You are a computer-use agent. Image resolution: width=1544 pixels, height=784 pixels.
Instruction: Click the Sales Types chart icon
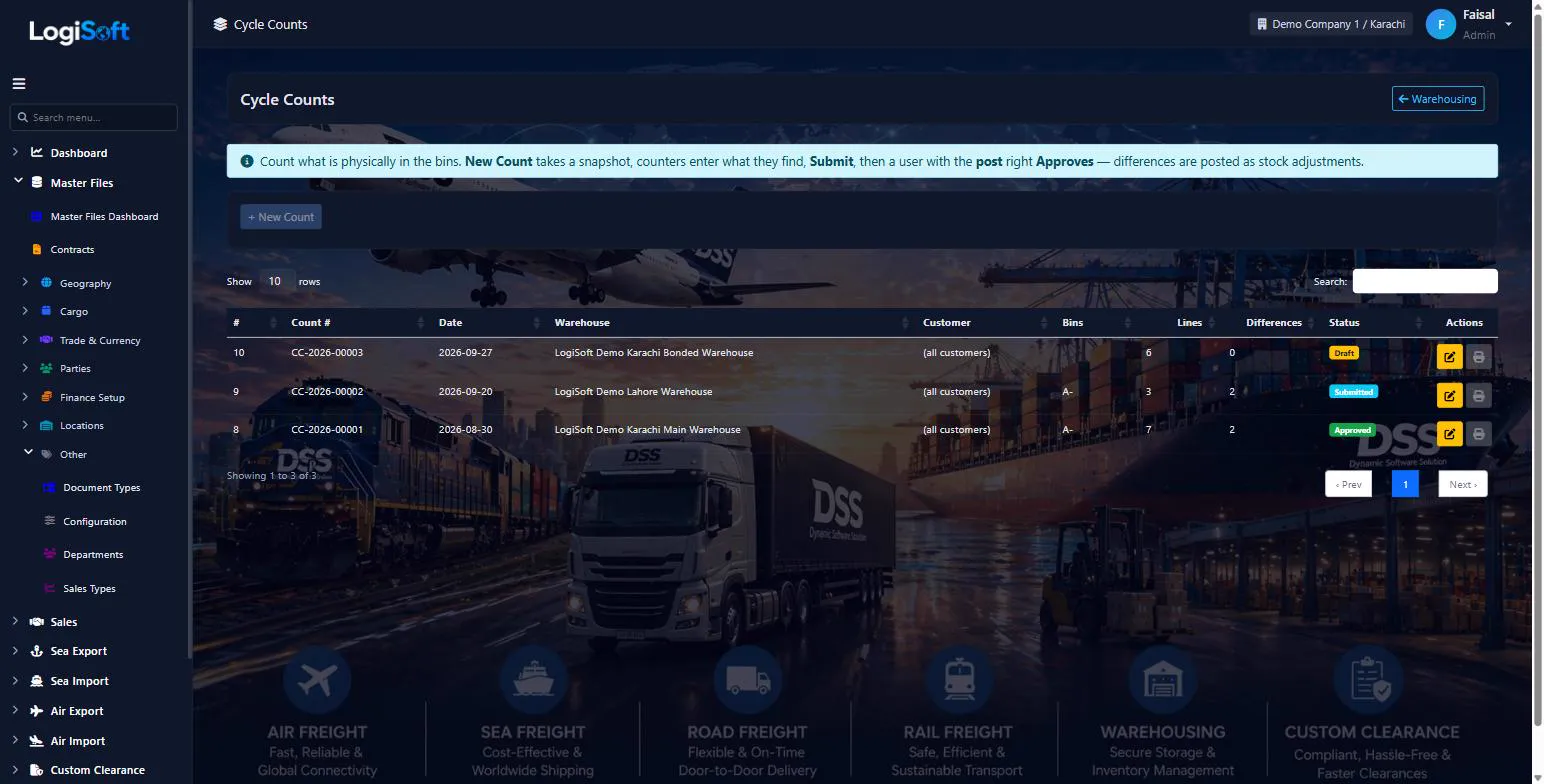click(x=49, y=588)
